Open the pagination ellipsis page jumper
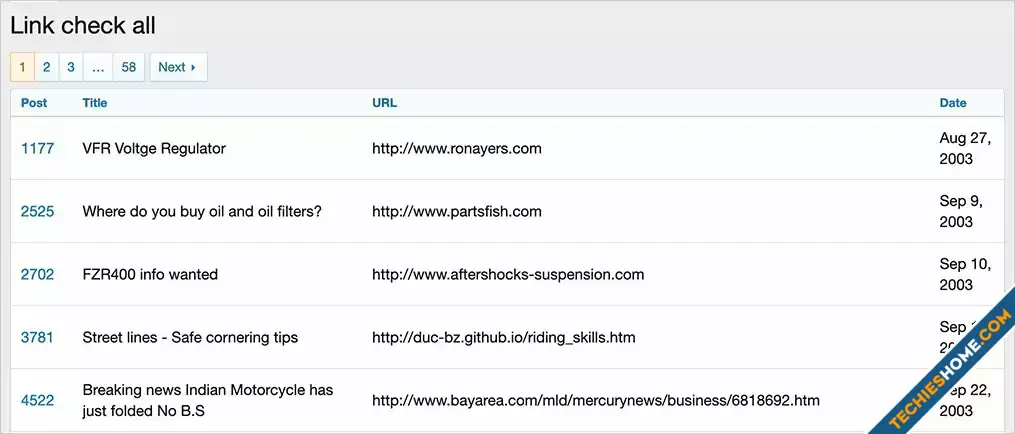The height and width of the screenshot is (434, 1015). point(98,67)
